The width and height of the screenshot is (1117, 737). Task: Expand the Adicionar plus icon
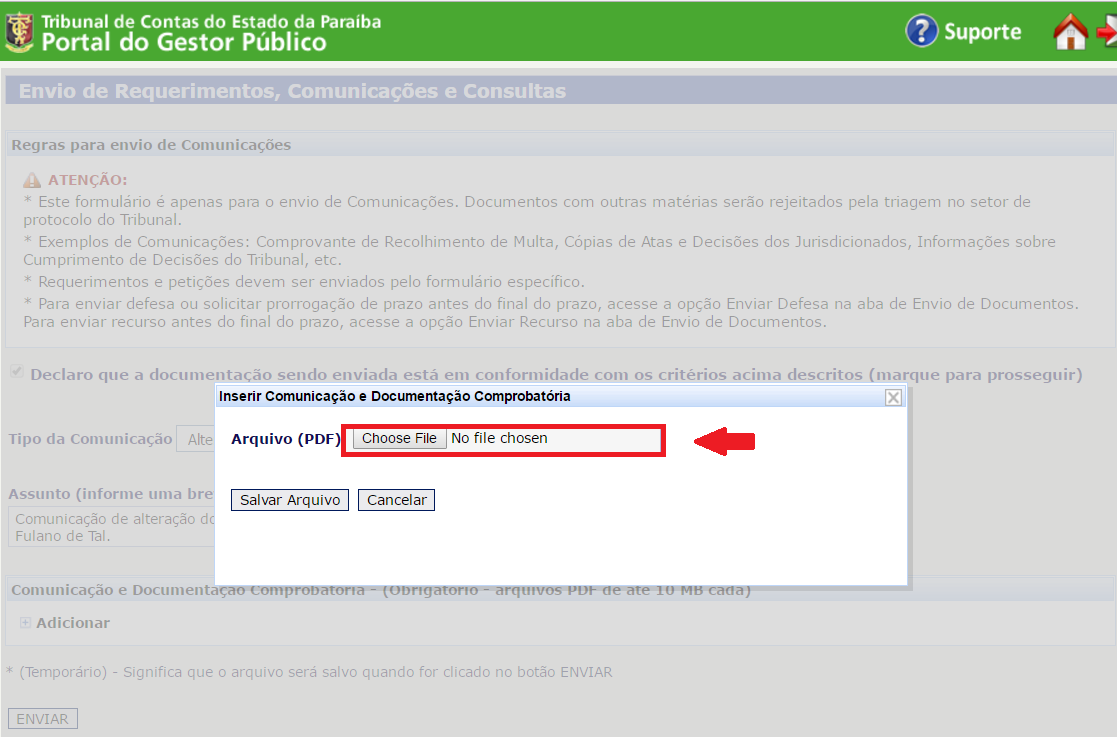(26, 623)
